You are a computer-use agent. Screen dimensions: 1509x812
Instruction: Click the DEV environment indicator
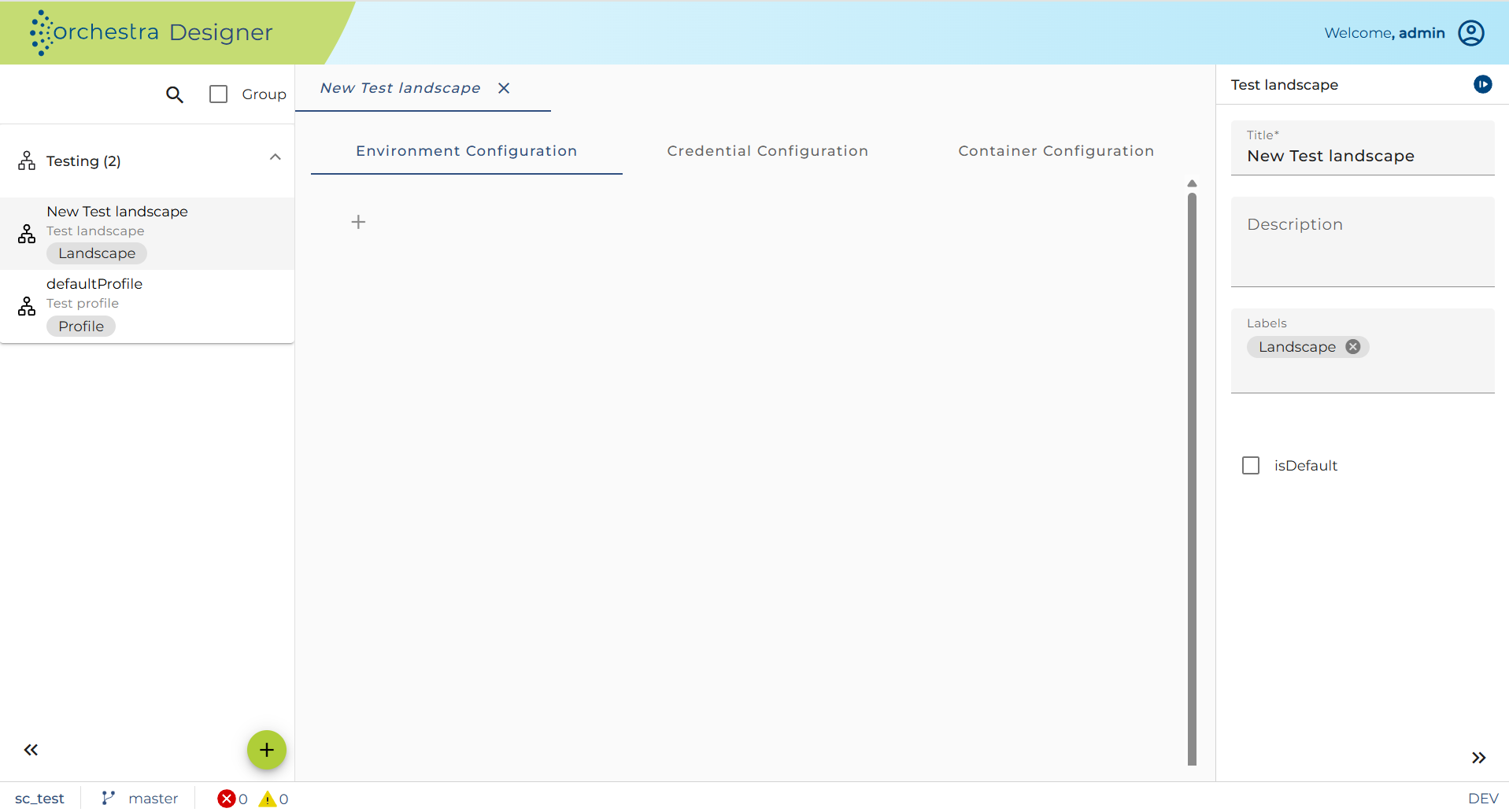point(1483,799)
